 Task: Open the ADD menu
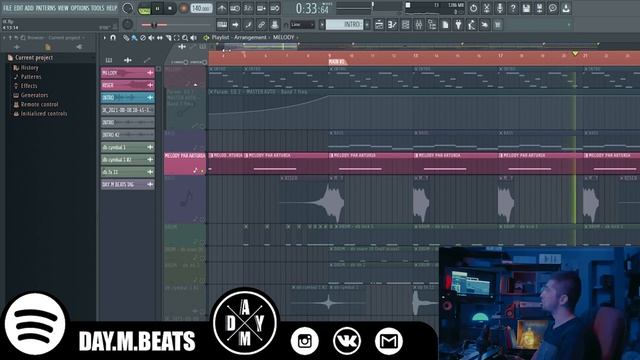[x=29, y=8]
